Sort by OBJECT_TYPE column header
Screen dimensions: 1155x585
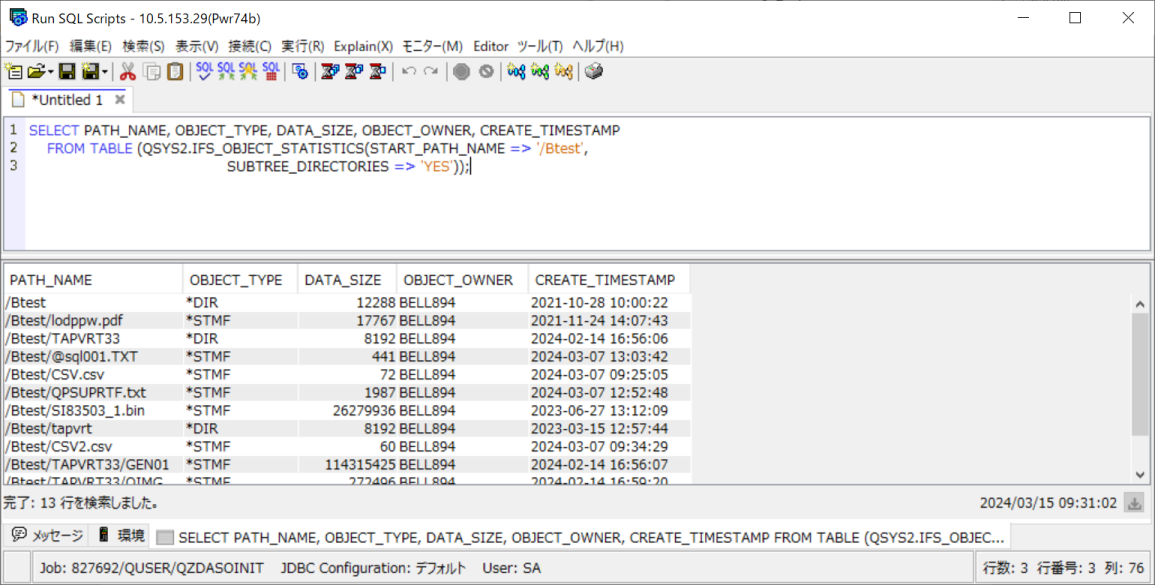point(240,280)
